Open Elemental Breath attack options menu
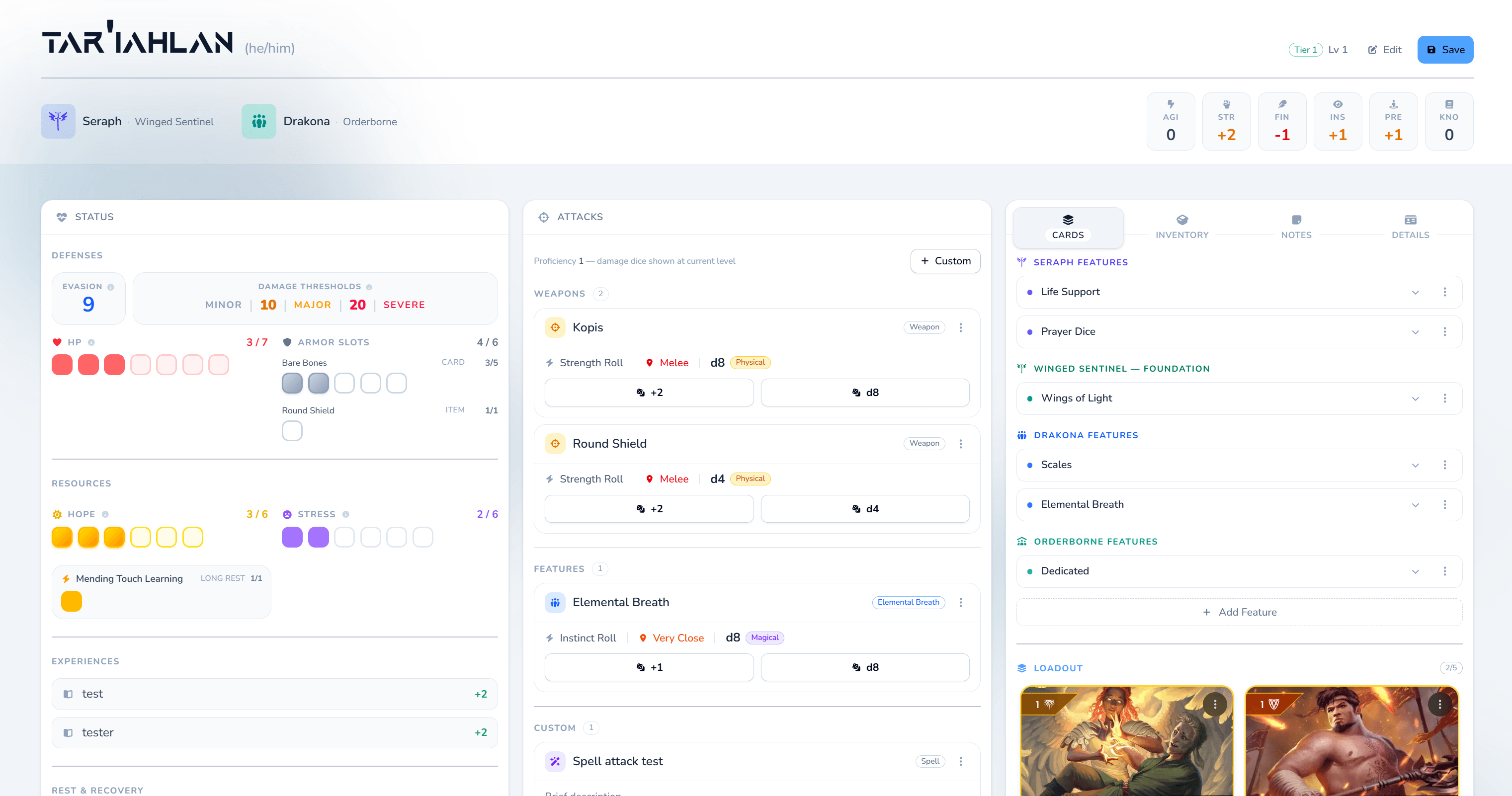This screenshot has height=796, width=1512. click(x=961, y=602)
